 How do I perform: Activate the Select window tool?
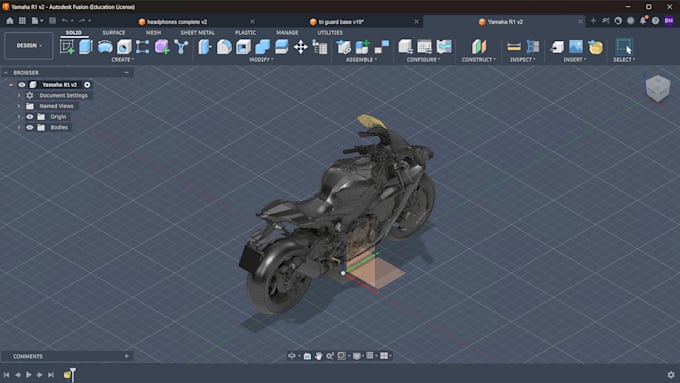pyautogui.click(x=624, y=47)
